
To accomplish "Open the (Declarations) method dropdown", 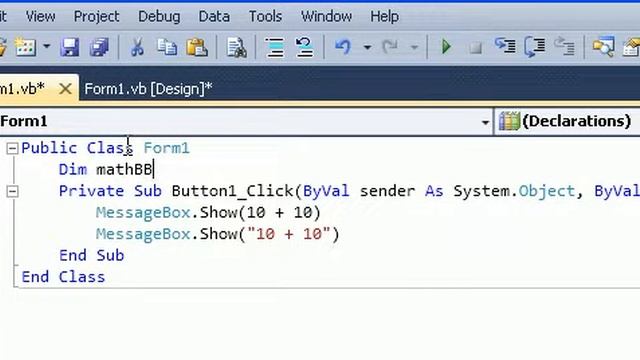I will (x=567, y=122).
